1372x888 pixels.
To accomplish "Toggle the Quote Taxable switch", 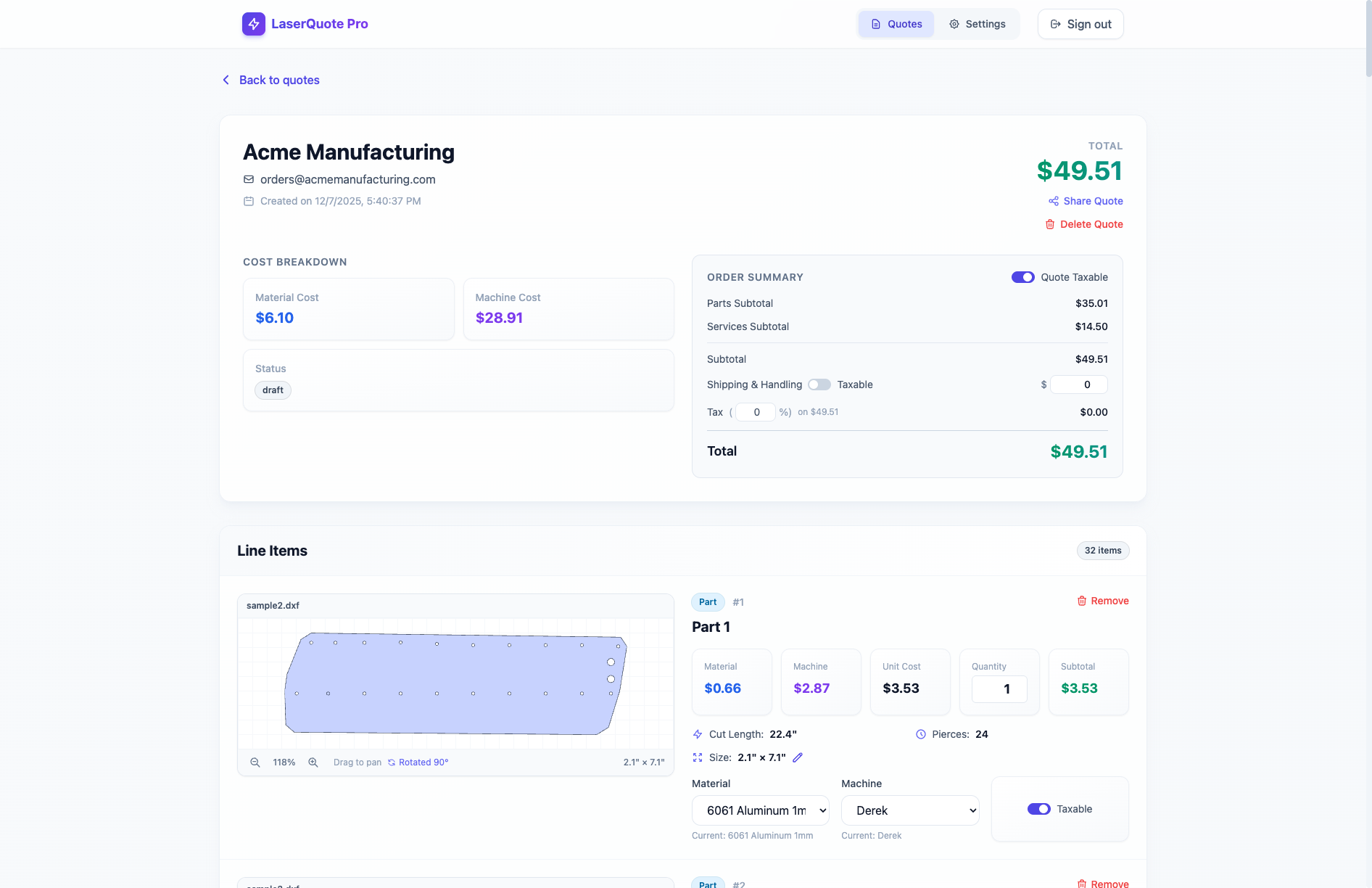I will coord(1022,277).
